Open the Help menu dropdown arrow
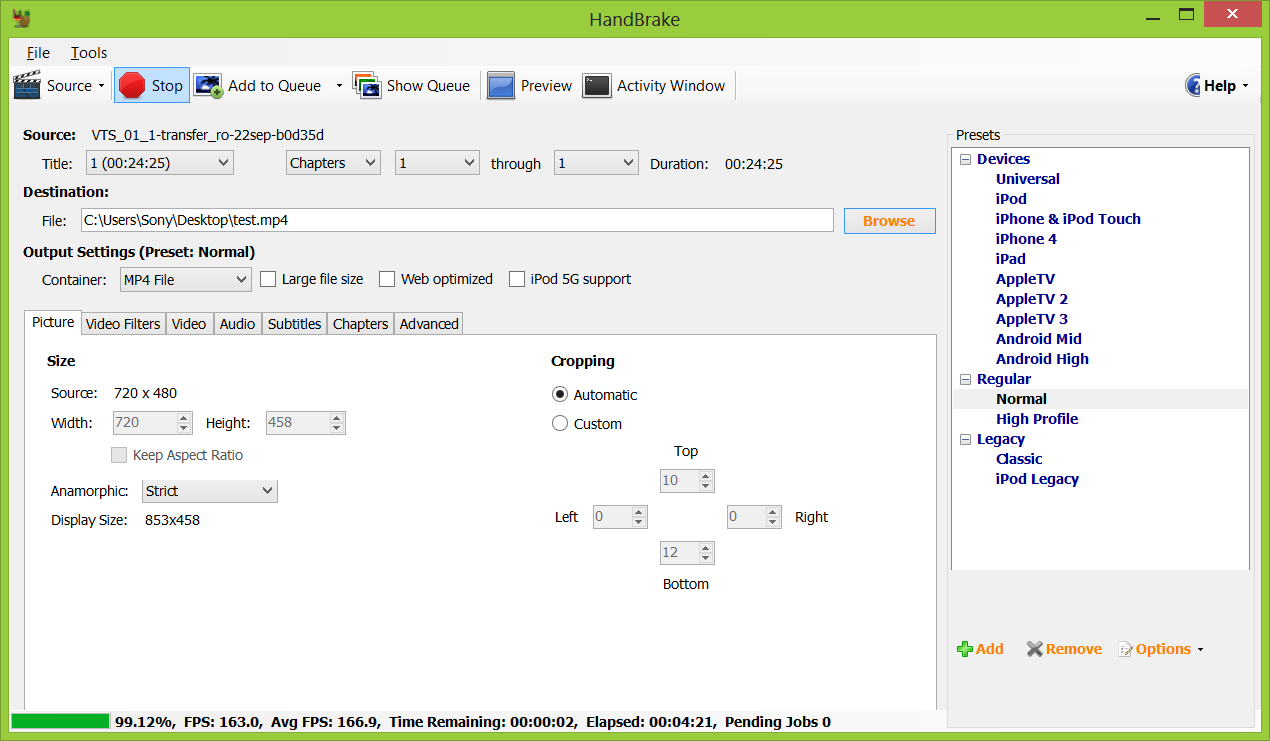Image resolution: width=1270 pixels, height=741 pixels. tap(1245, 86)
